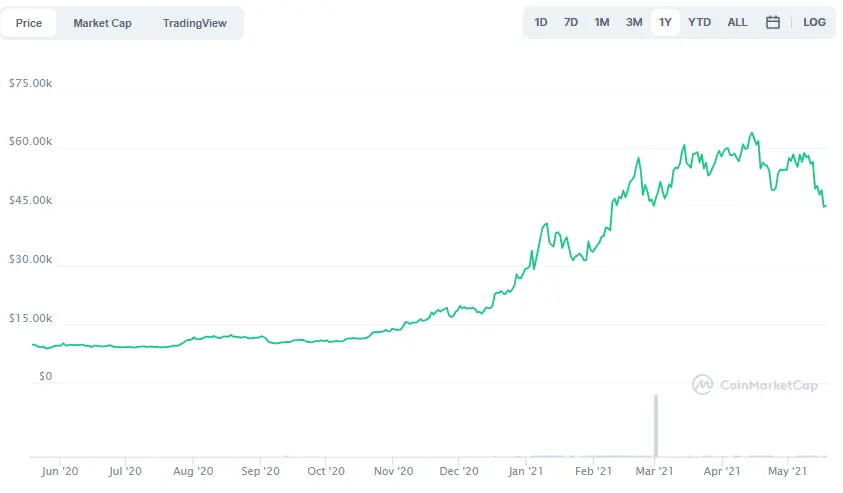Click the $75.00k axis label
Image resolution: width=843 pixels, height=493 pixels.
coord(31,83)
